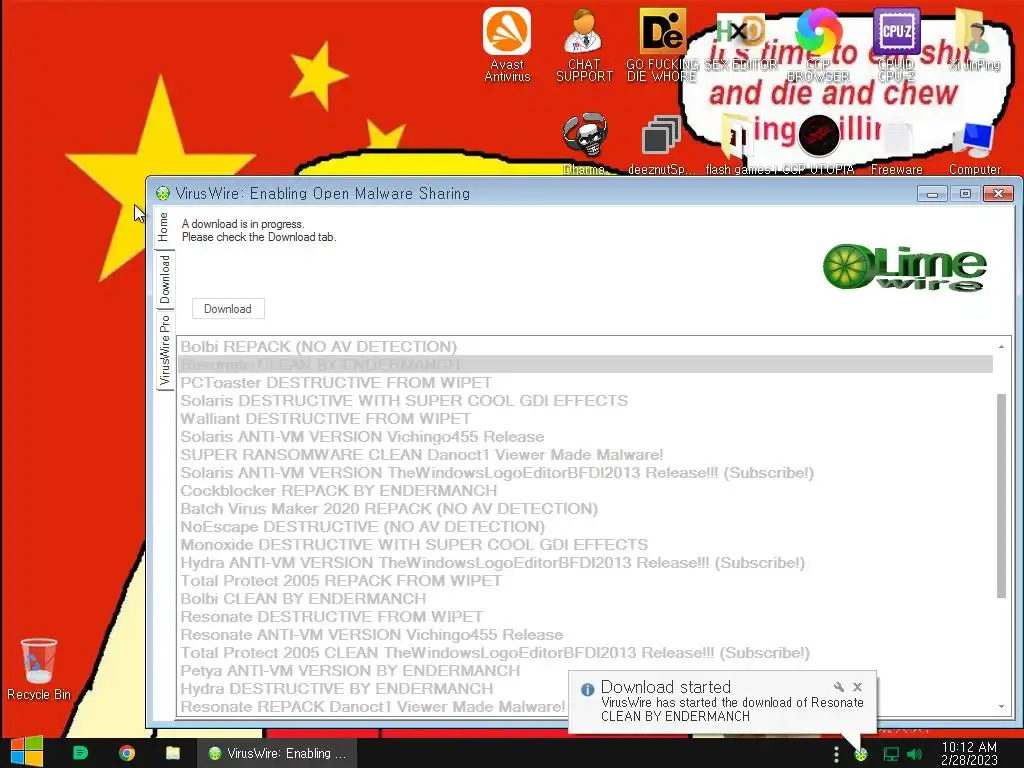Switch to the Download vertical tab
This screenshot has height=768, width=1024.
click(164, 280)
